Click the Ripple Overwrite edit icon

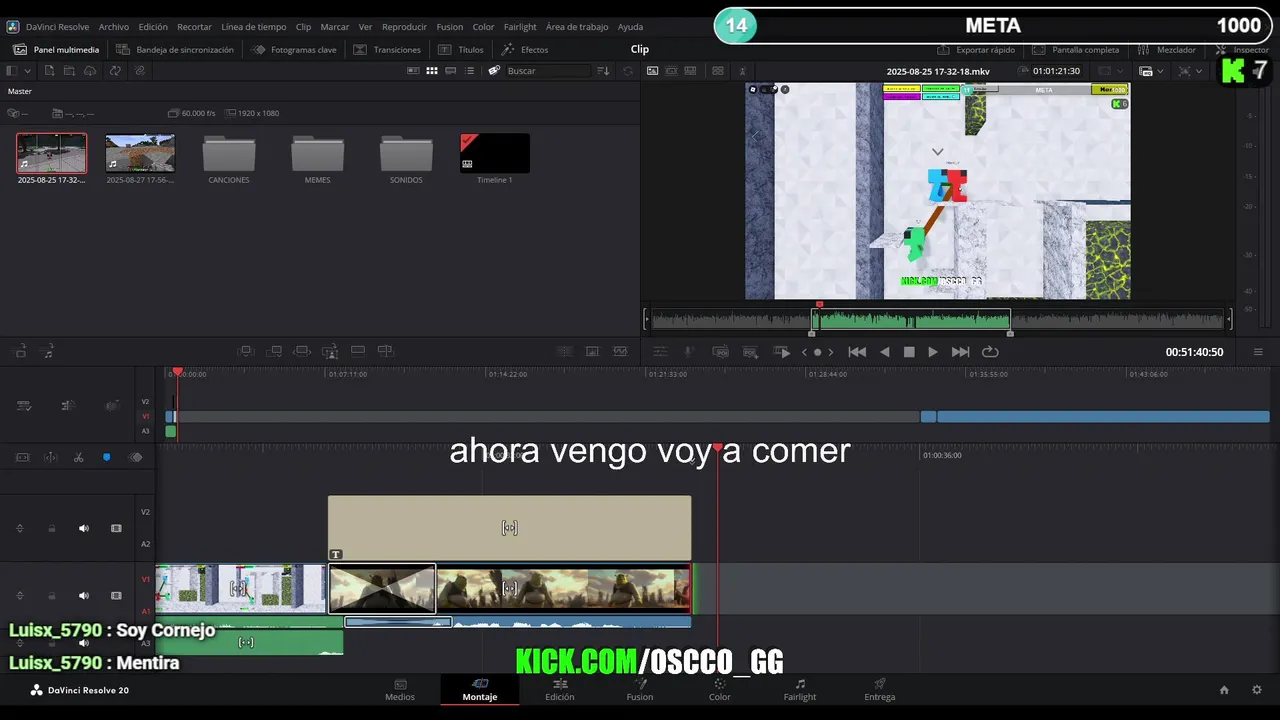point(302,351)
